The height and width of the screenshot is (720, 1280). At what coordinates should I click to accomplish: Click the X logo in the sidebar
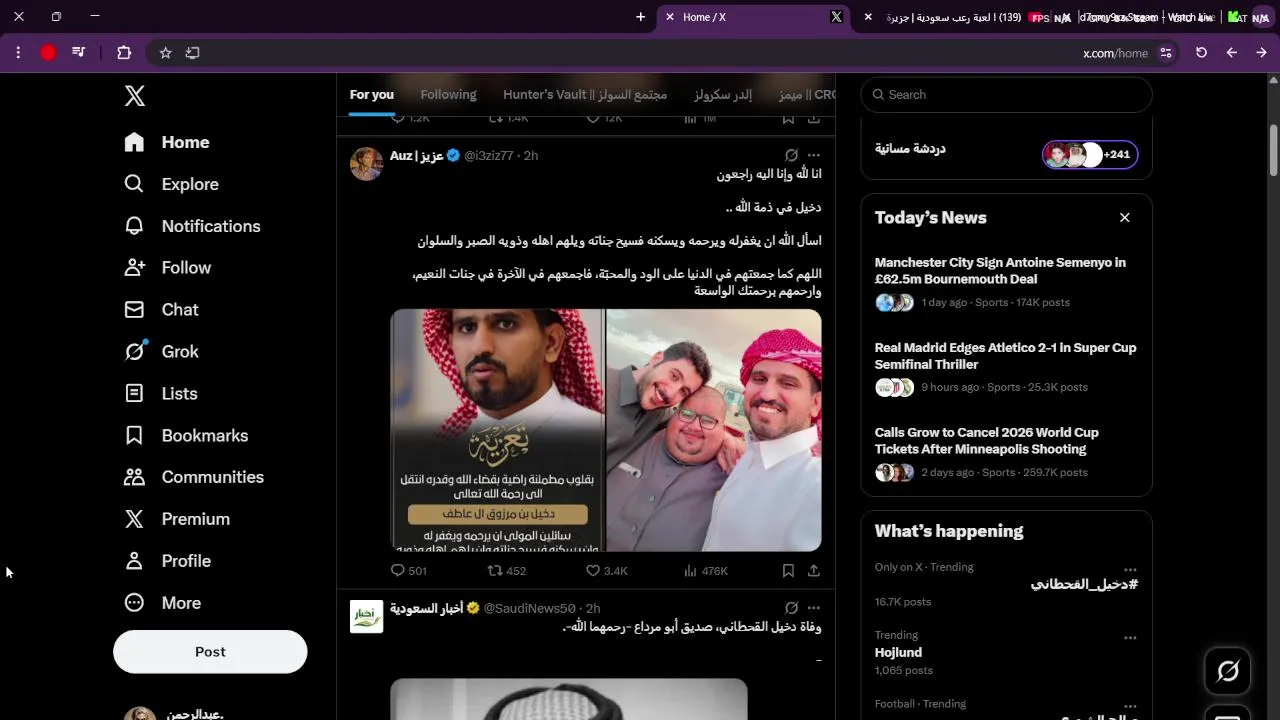click(x=135, y=96)
